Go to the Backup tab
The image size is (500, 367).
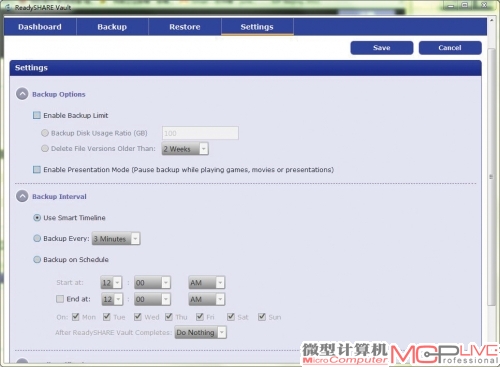[x=112, y=27]
